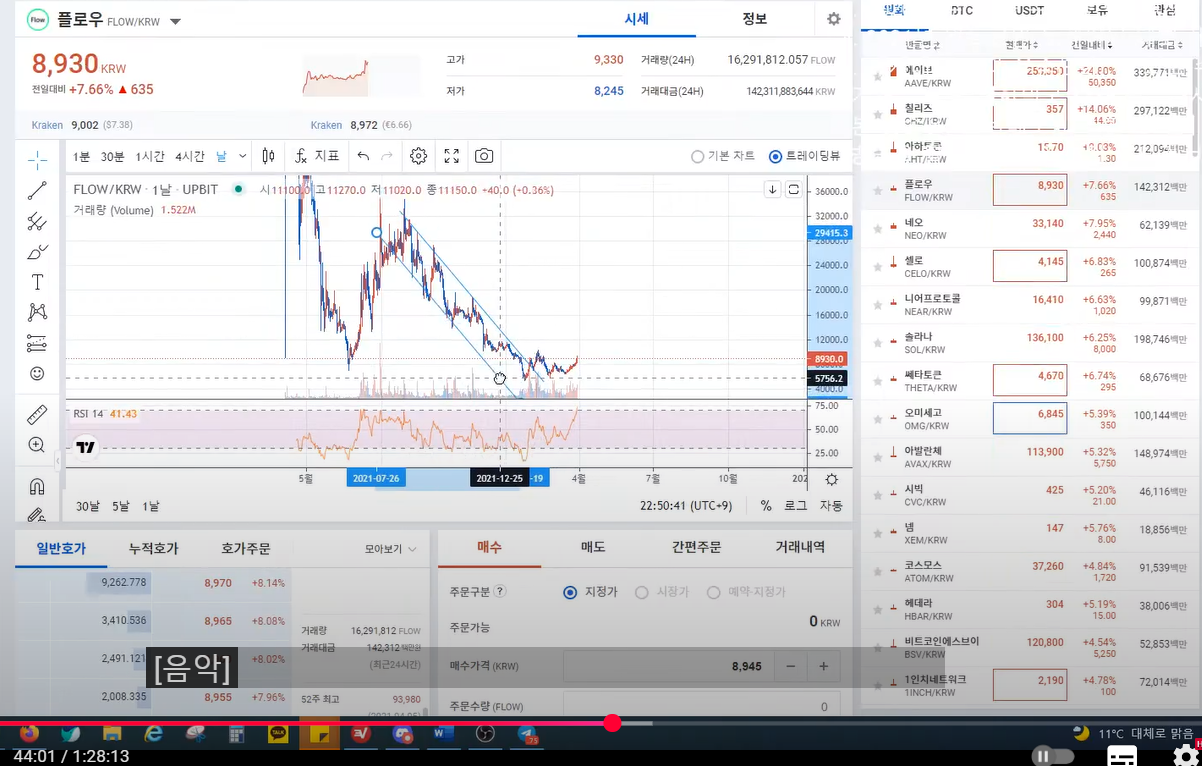Open the emoji icons tool
The image size is (1202, 766).
(37, 373)
